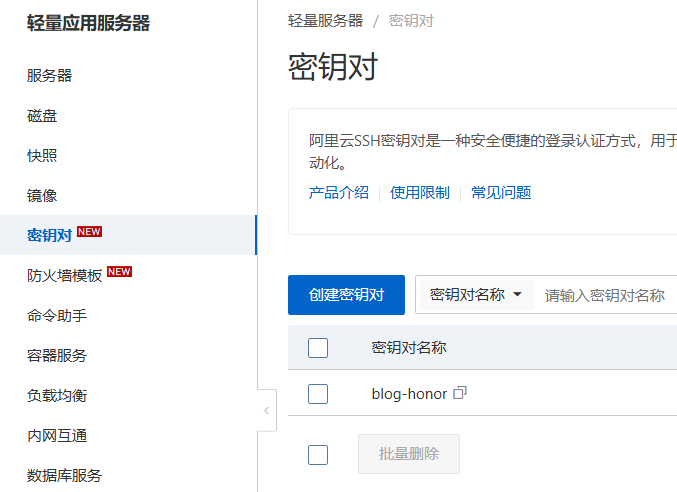The width and height of the screenshot is (677, 492).
Task: Open the 密钥对名称 filter dropdown
Action: click(x=476, y=295)
